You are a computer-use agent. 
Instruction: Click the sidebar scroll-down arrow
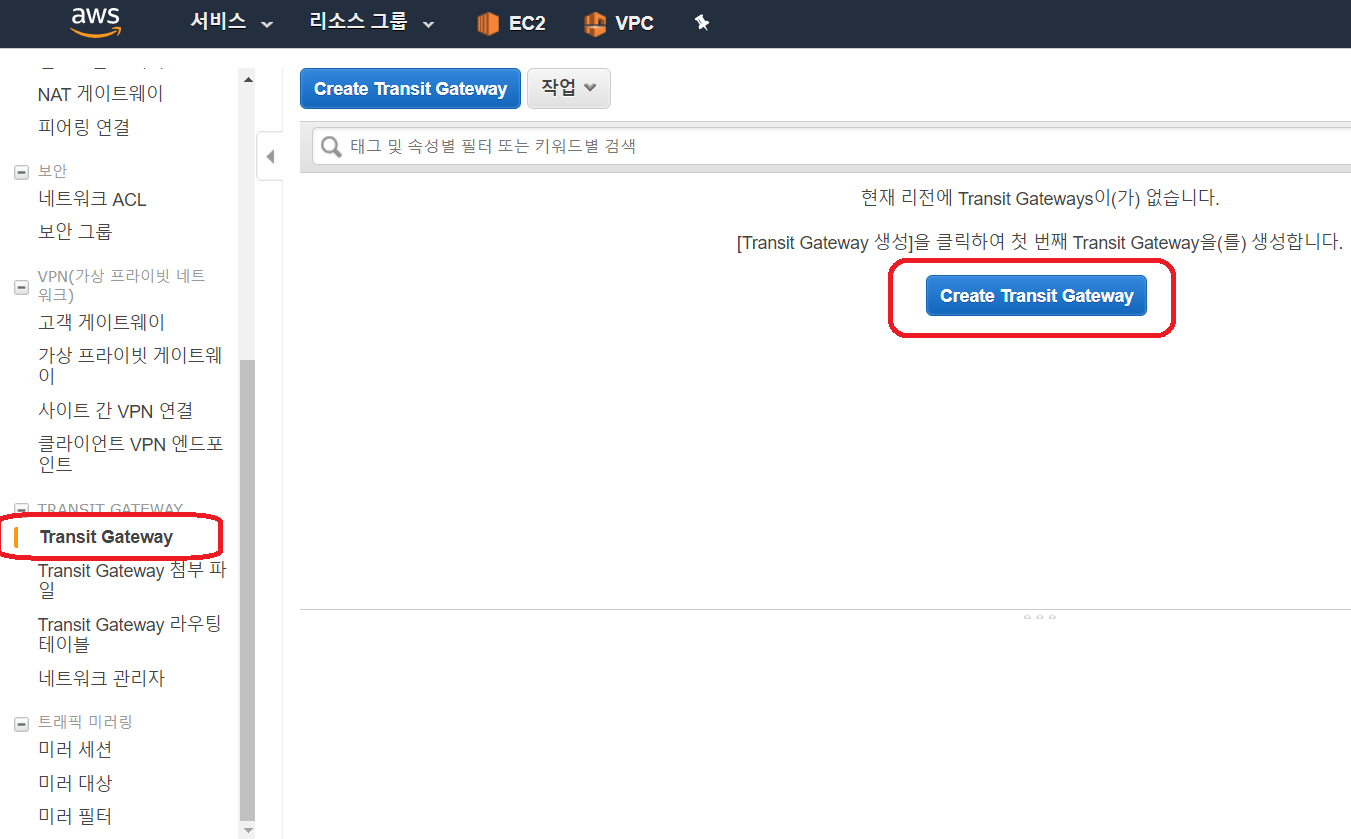pyautogui.click(x=247, y=830)
